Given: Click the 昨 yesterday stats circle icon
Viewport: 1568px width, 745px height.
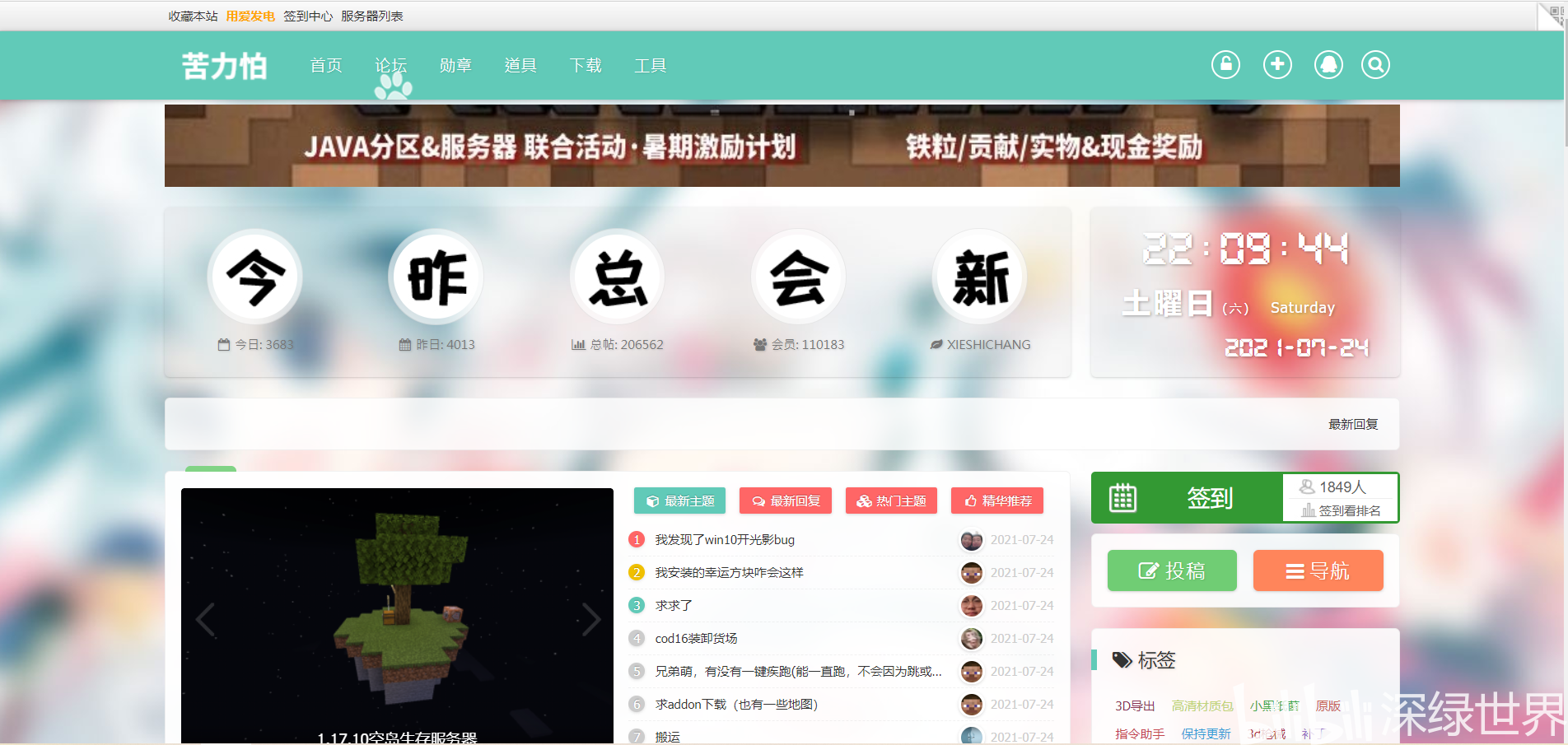Looking at the screenshot, I should pyautogui.click(x=436, y=277).
